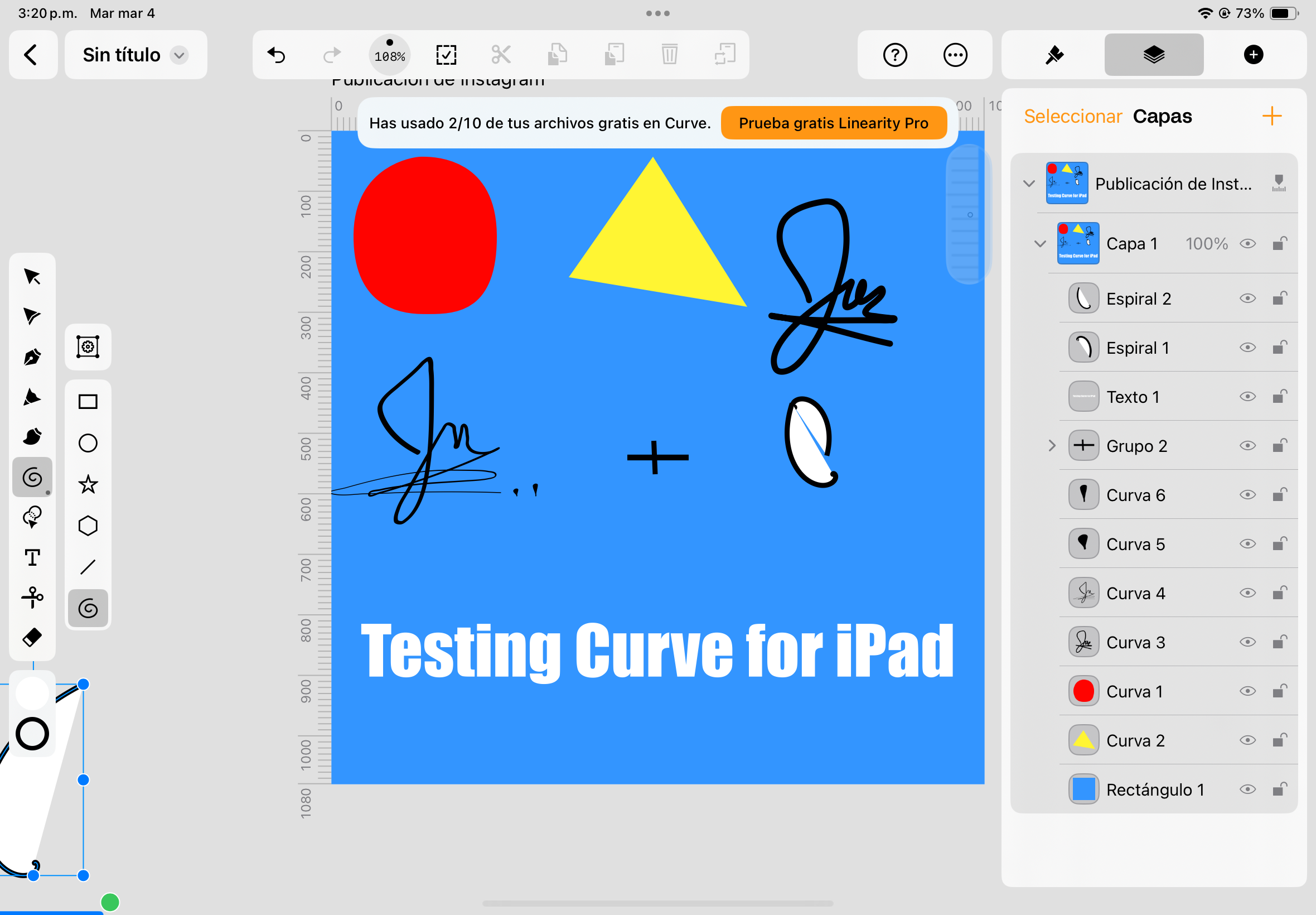1316x915 pixels.
Task: Open the shape settings gear-frame icon
Action: pyautogui.click(x=88, y=347)
